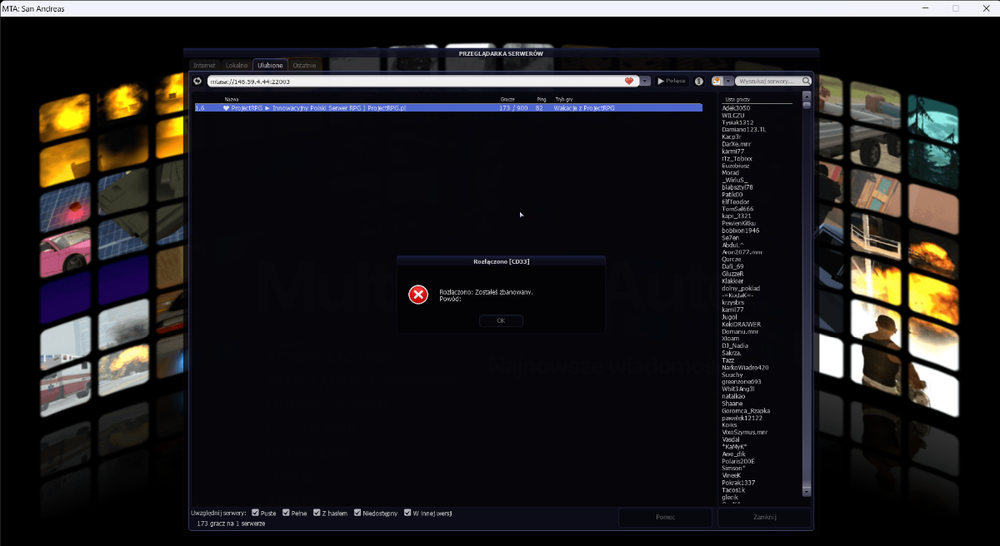Select the Ulubione tab
Image resolution: width=1000 pixels, height=546 pixels.
270,65
